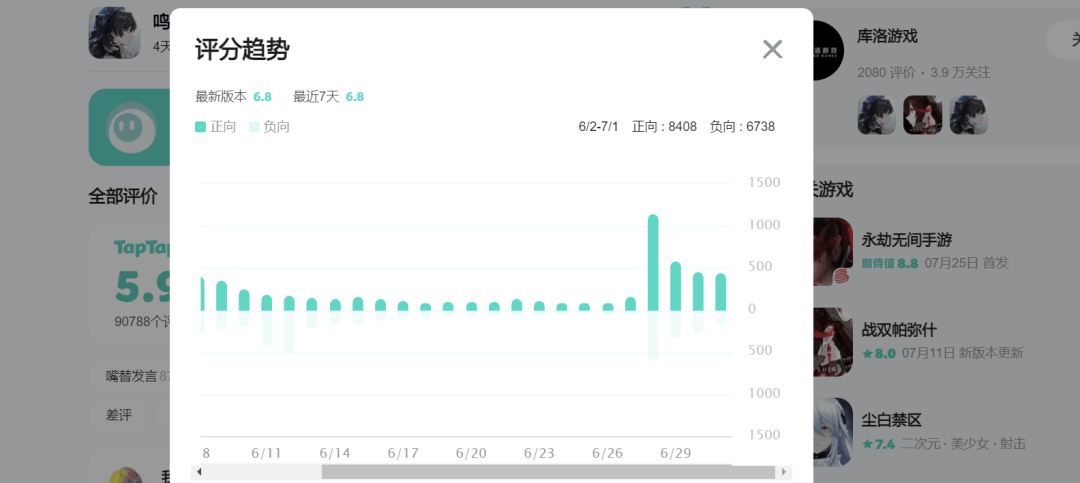Screen dimensions: 1080x483
Task: Select the positive bar above the 6/29 label
Action: 676,286
